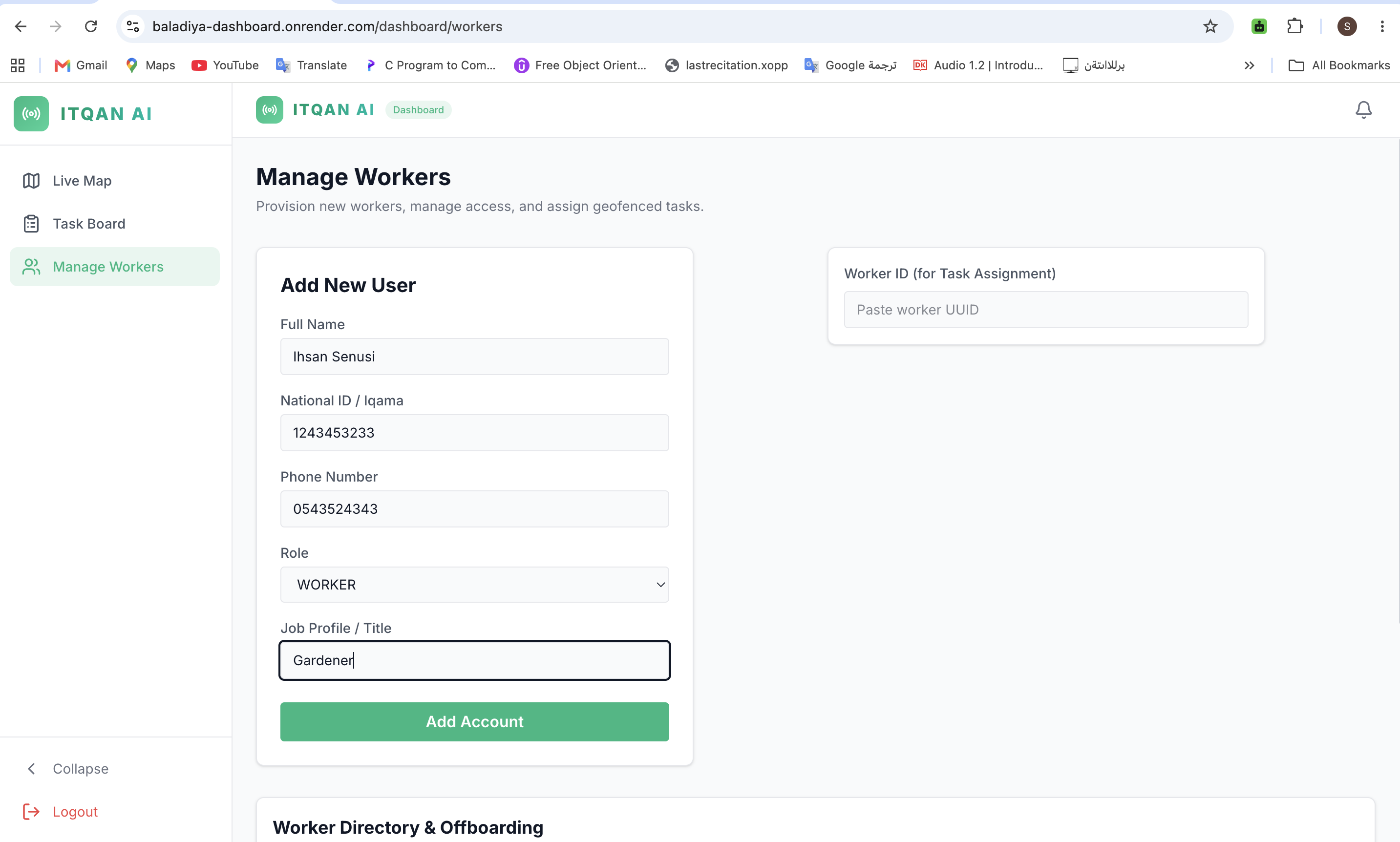
Task: Show more bookmarks with the double chevron
Action: (1249, 65)
